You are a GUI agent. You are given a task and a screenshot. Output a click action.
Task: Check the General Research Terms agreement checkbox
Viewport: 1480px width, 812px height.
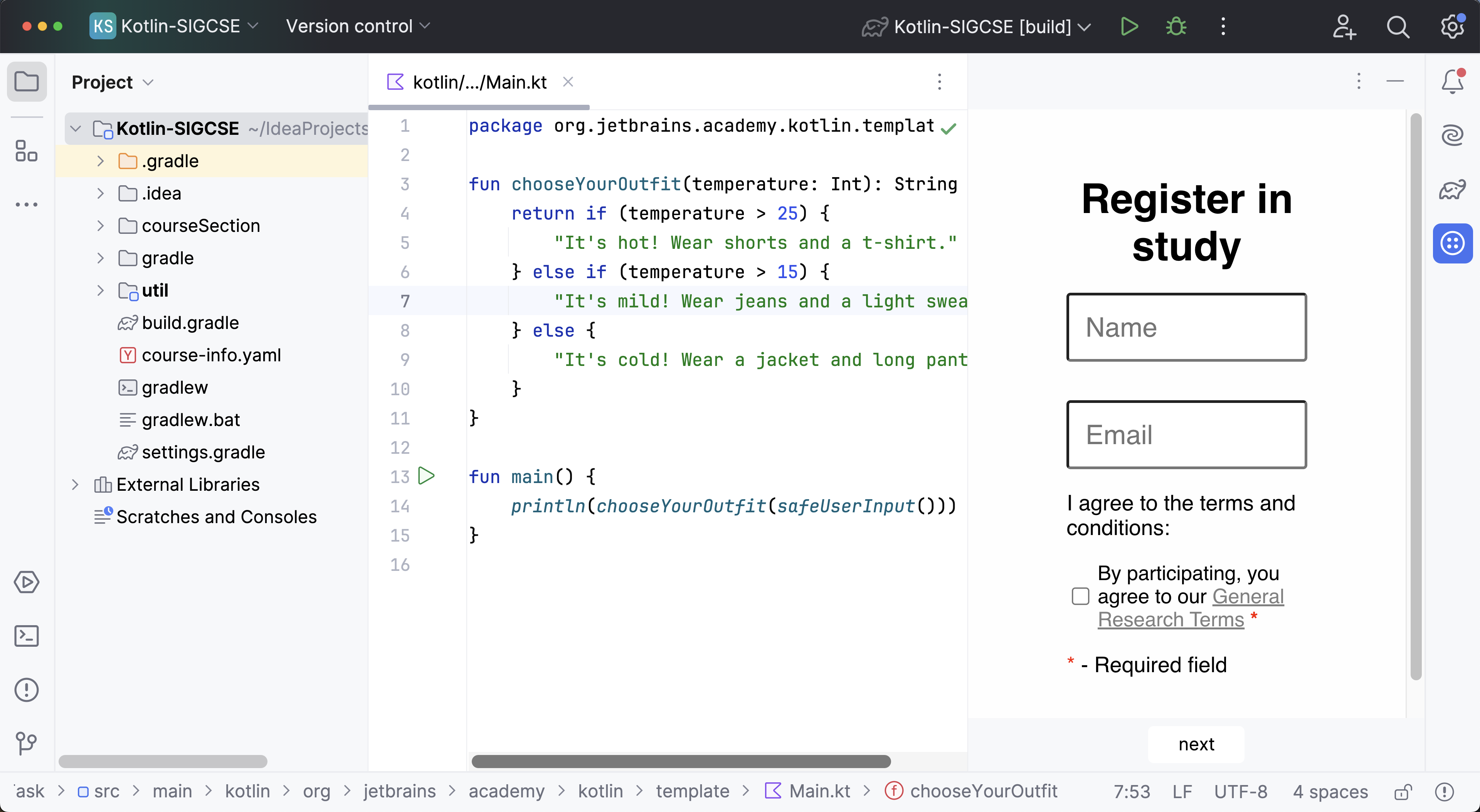1081,596
